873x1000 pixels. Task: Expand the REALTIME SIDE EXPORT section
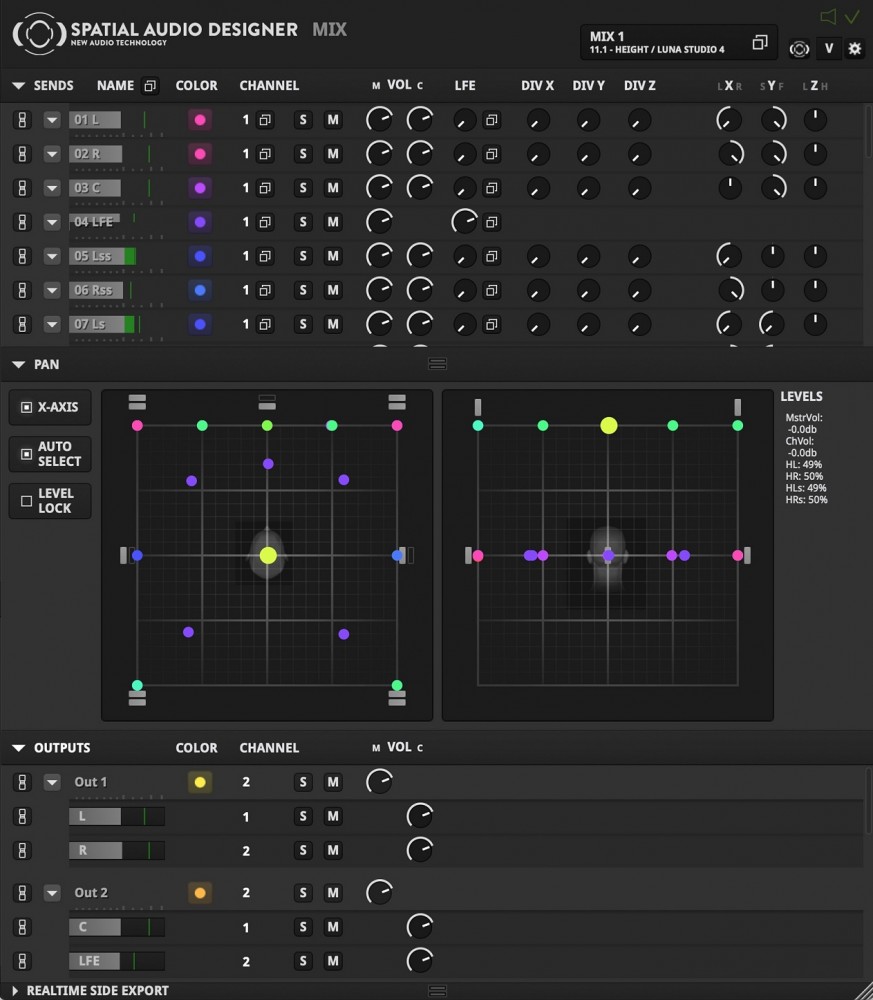pos(15,990)
